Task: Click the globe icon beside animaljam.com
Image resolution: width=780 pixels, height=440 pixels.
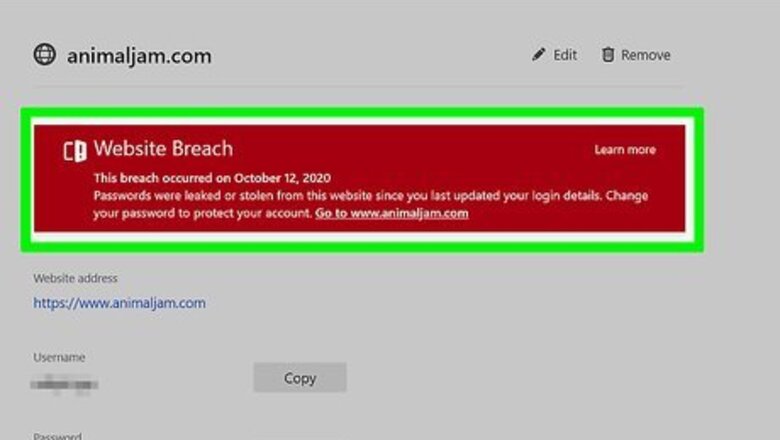Action: coord(45,55)
